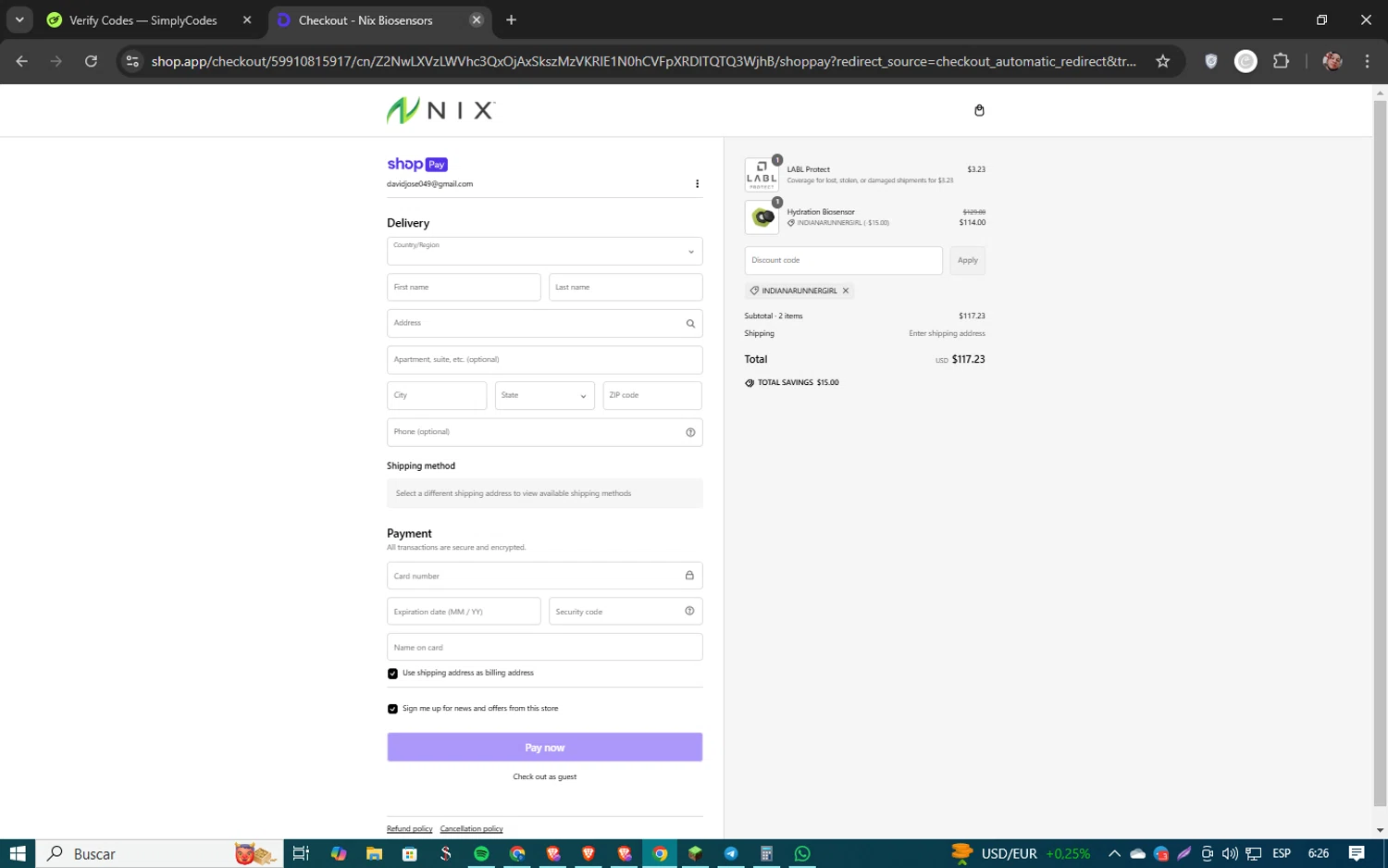Open the Chrome profile avatar

tap(1332, 61)
